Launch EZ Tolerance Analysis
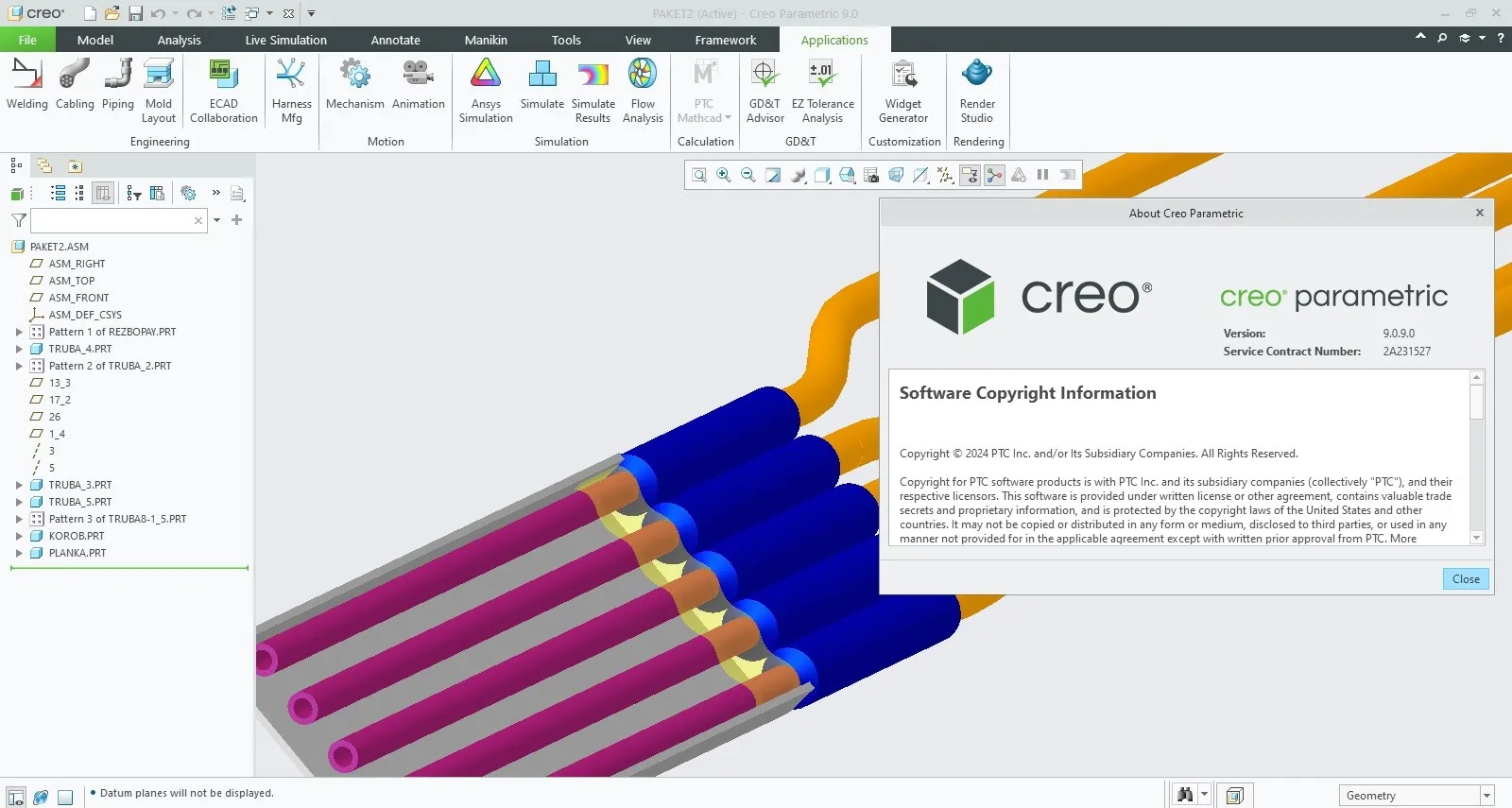Image resolution: width=1512 pixels, height=808 pixels. 822,91
